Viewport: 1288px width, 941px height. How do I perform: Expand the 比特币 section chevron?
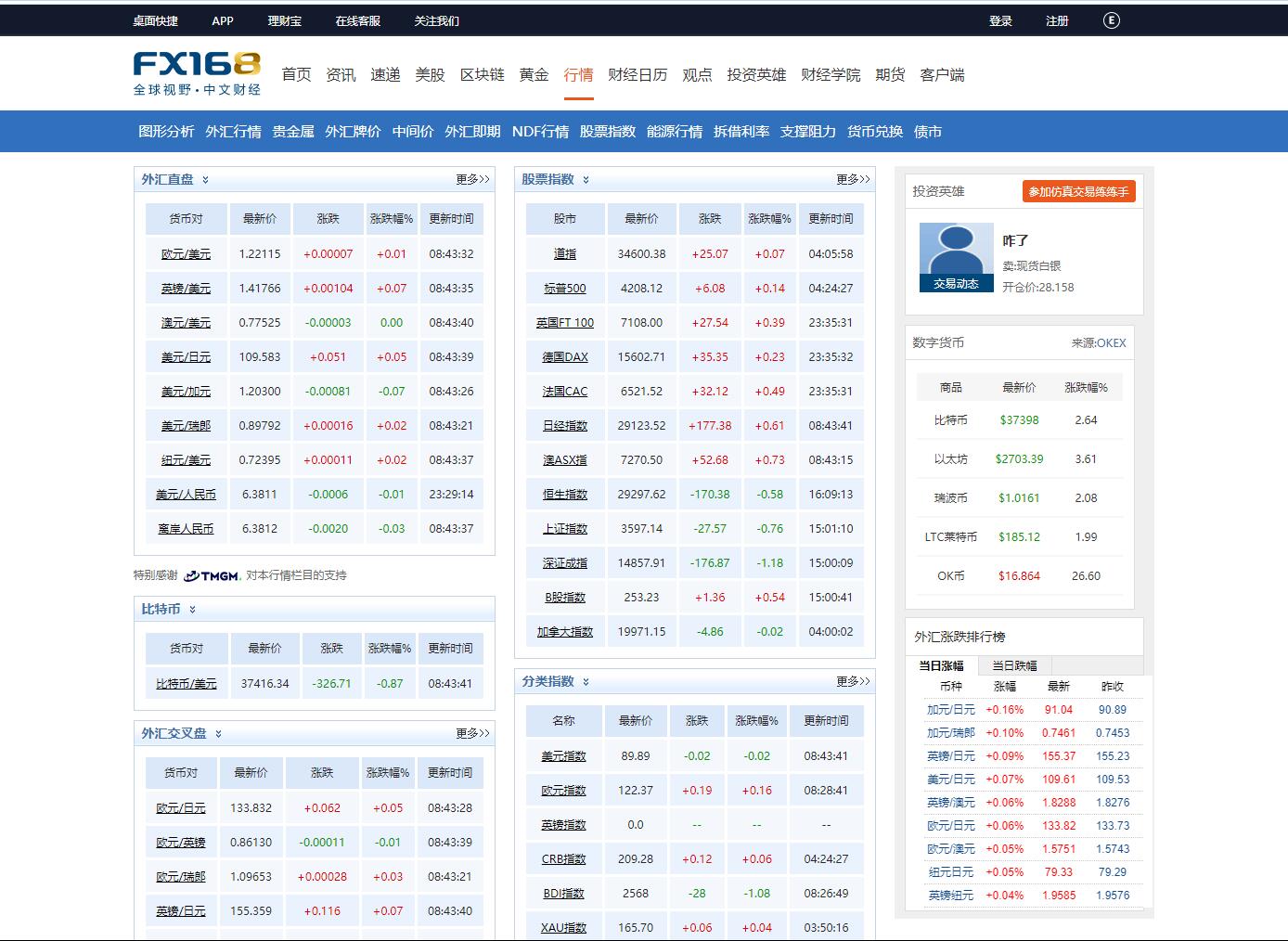(192, 610)
